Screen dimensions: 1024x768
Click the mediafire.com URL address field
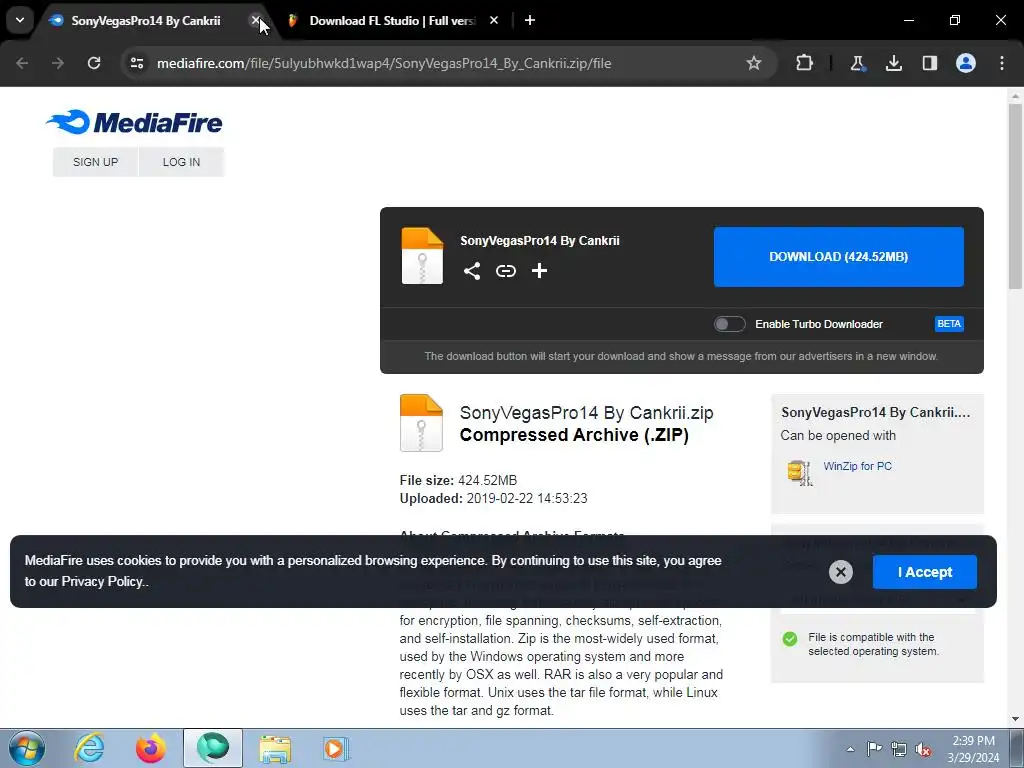pos(384,63)
